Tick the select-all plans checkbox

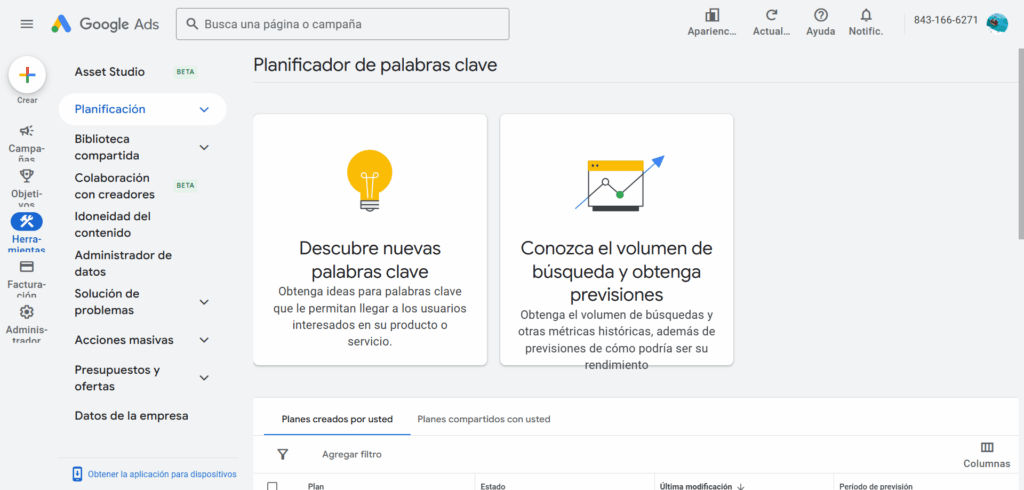(272, 486)
